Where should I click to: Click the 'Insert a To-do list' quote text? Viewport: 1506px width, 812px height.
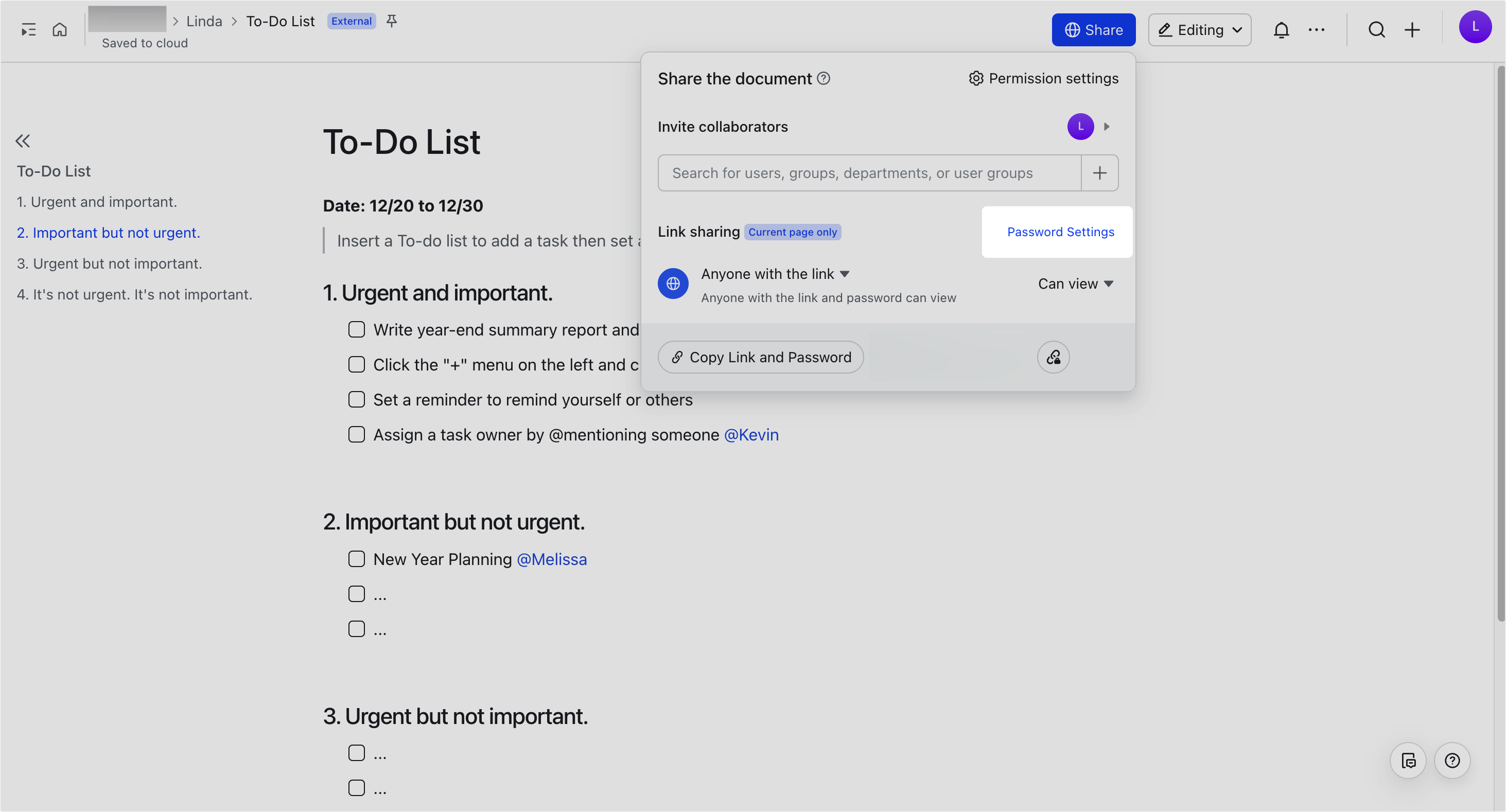488,241
